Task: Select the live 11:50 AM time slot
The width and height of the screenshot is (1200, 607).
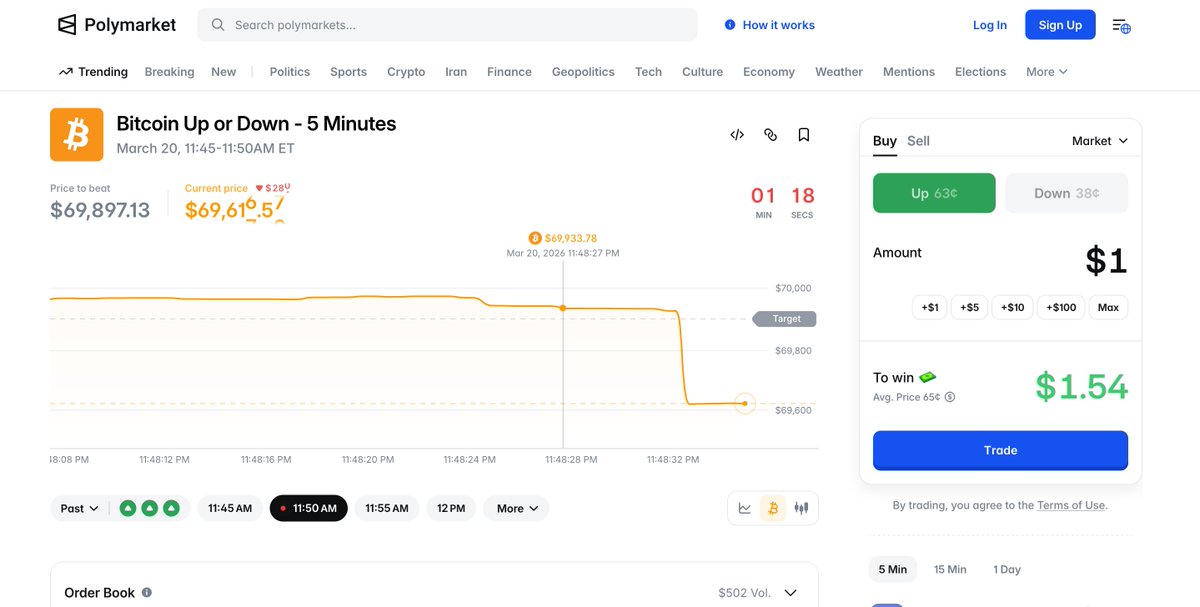Action: click(309, 508)
